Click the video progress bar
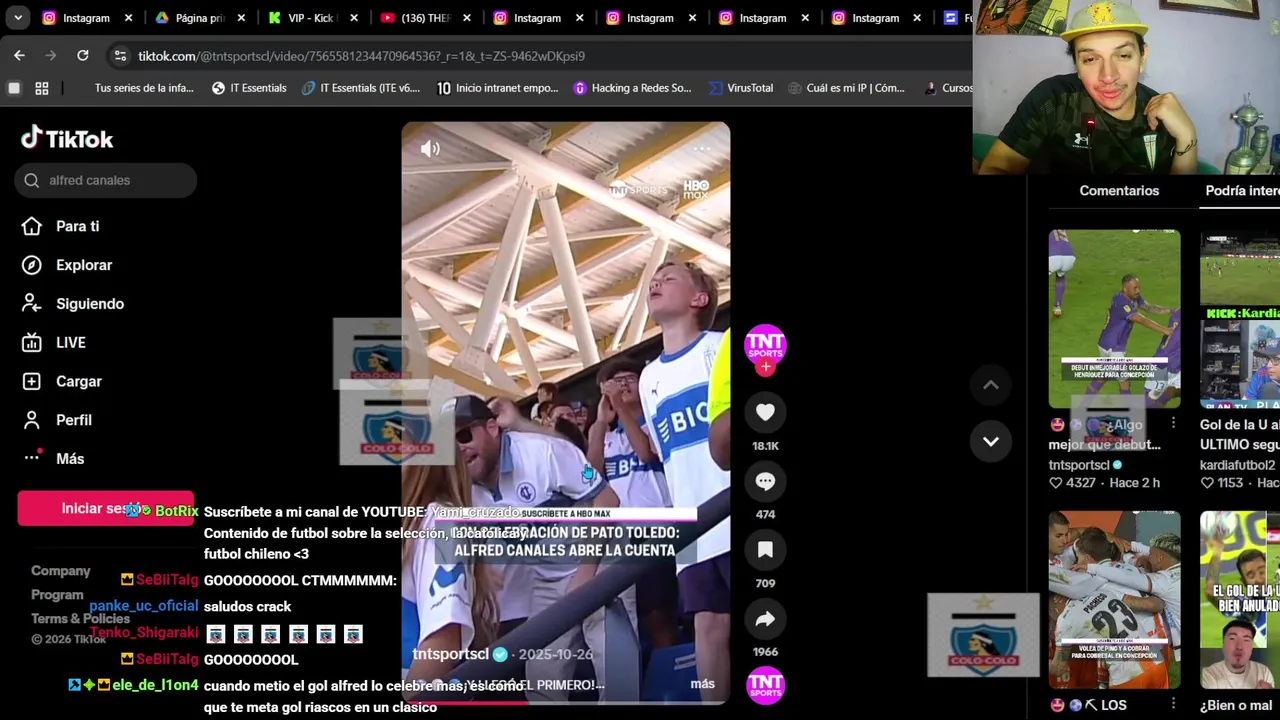 (566, 701)
